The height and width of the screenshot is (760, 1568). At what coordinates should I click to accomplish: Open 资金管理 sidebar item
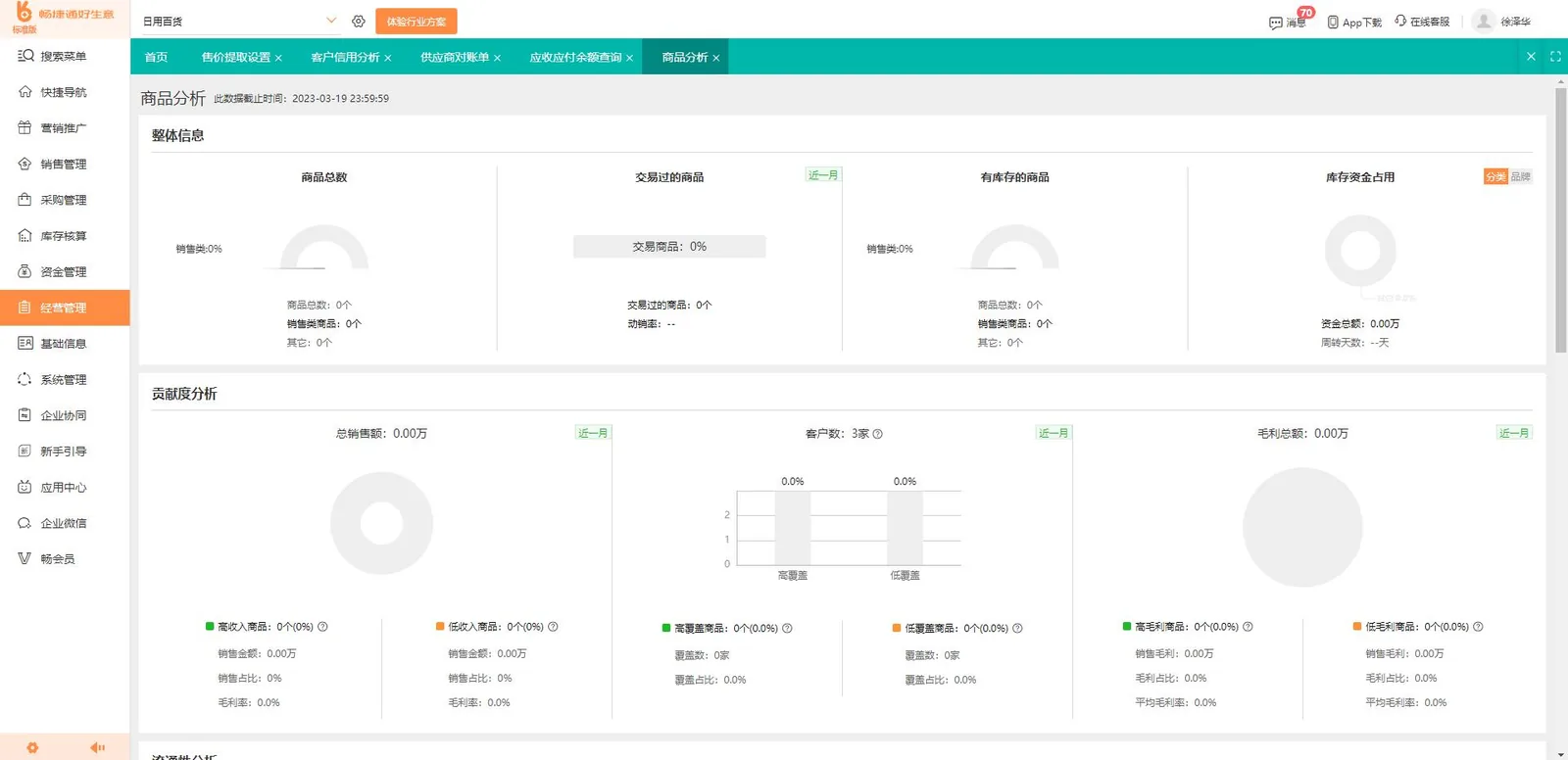coord(65,272)
